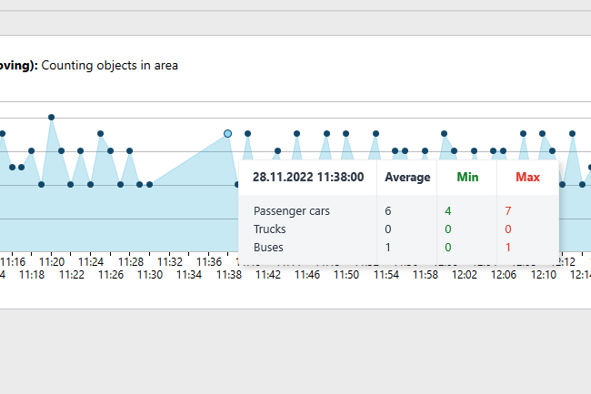Screen dimensions: 591x394
Task: Click the red Max column header
Action: [x=528, y=177]
